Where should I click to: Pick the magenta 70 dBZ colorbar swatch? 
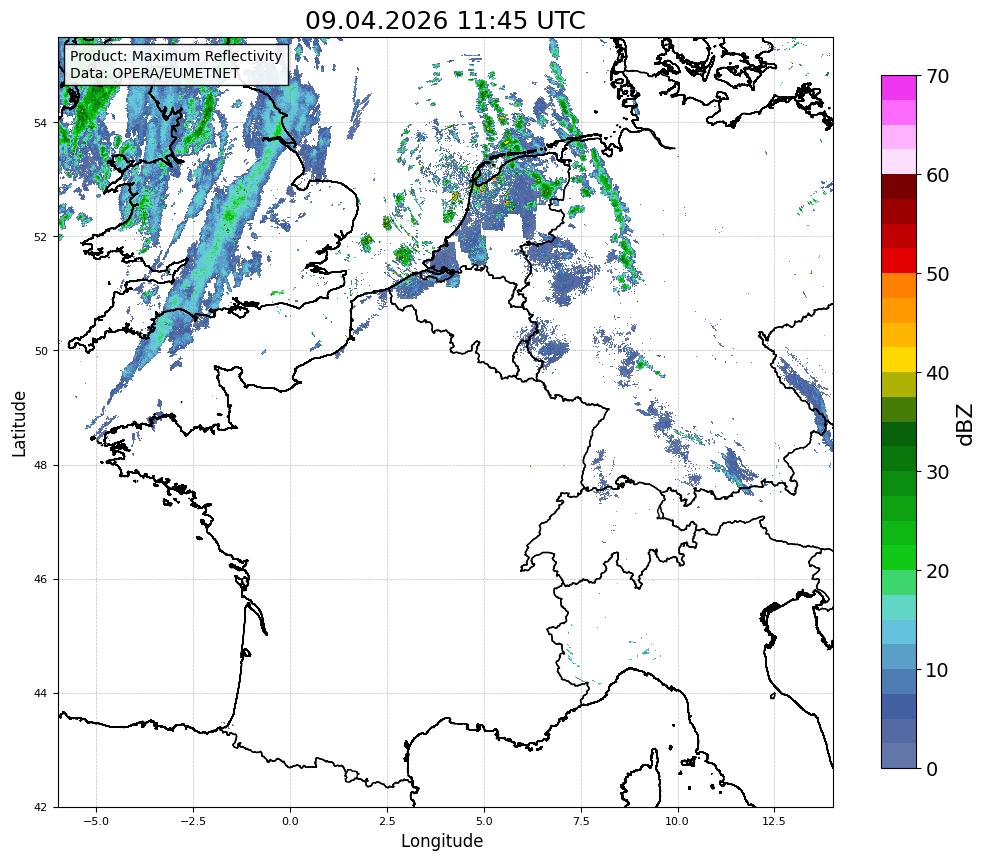(x=898, y=88)
